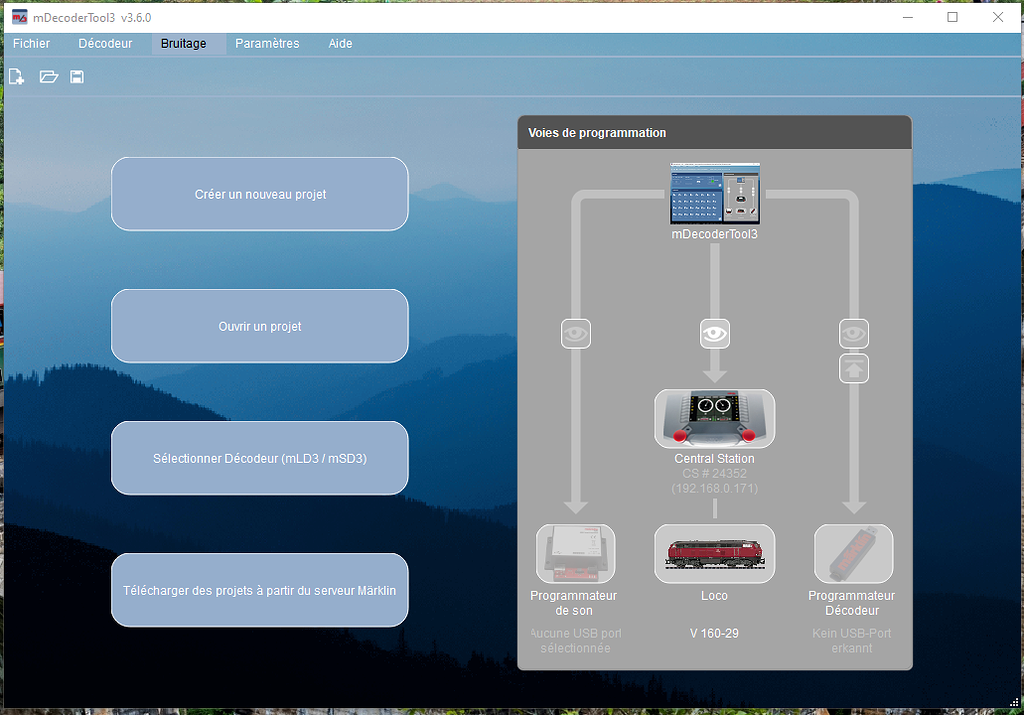Screen dimensions: 1024x715
Task: Click Sélectionner Décodeur (mLD3 / mSD3) button
Action: [260, 458]
